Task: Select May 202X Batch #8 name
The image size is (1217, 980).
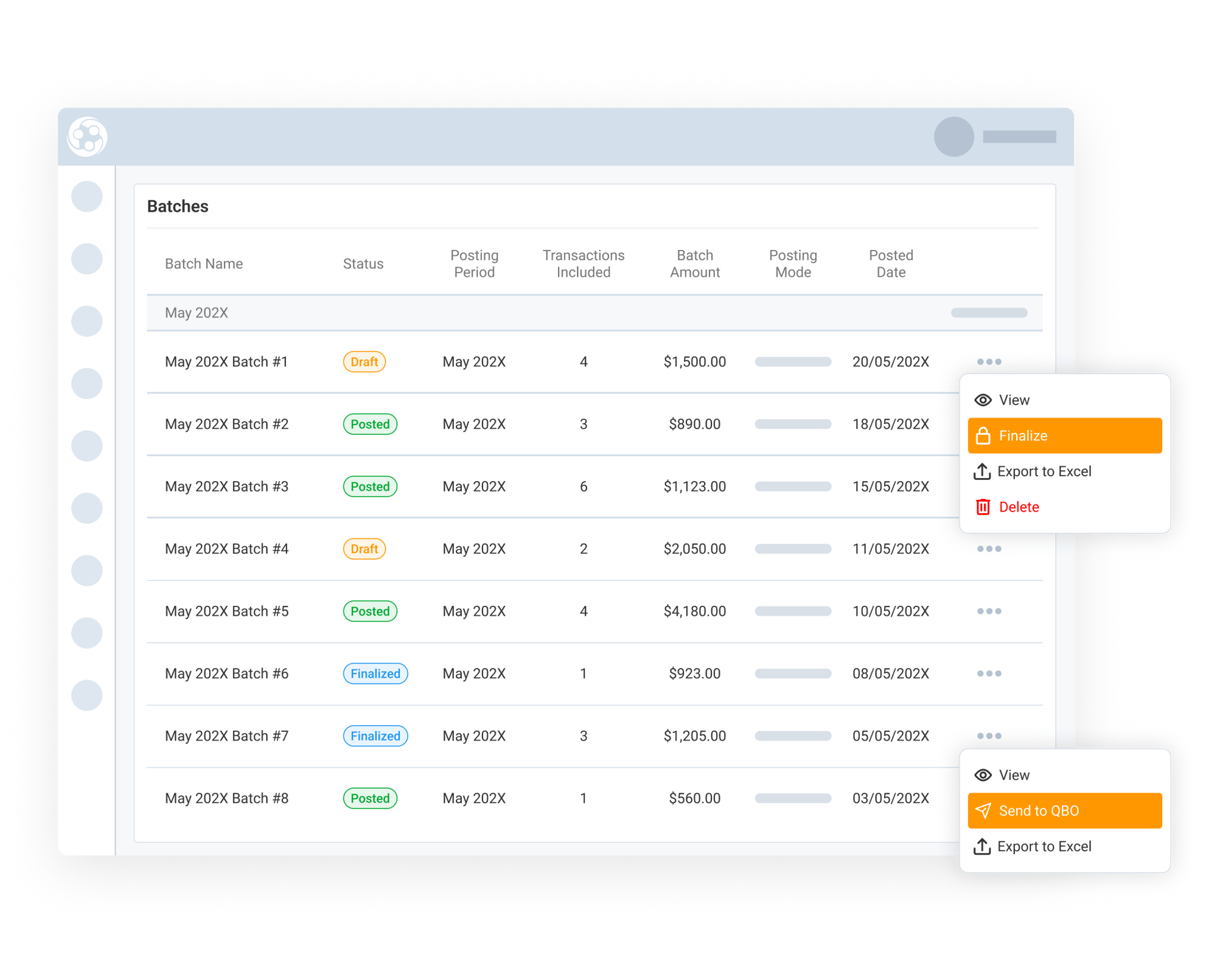Action: pos(226,798)
